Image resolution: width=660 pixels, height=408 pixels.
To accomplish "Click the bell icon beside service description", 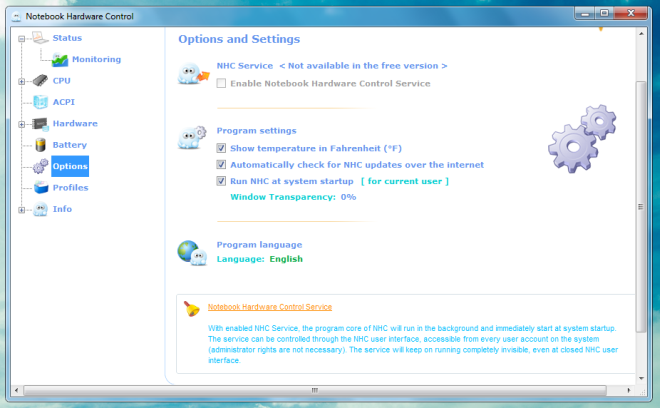I will (192, 309).
